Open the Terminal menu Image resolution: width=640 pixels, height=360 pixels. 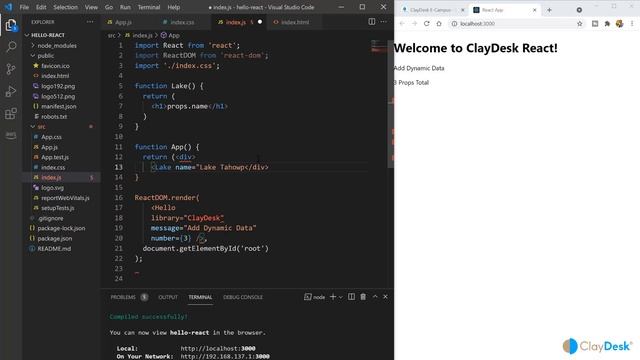tap(149, 7)
